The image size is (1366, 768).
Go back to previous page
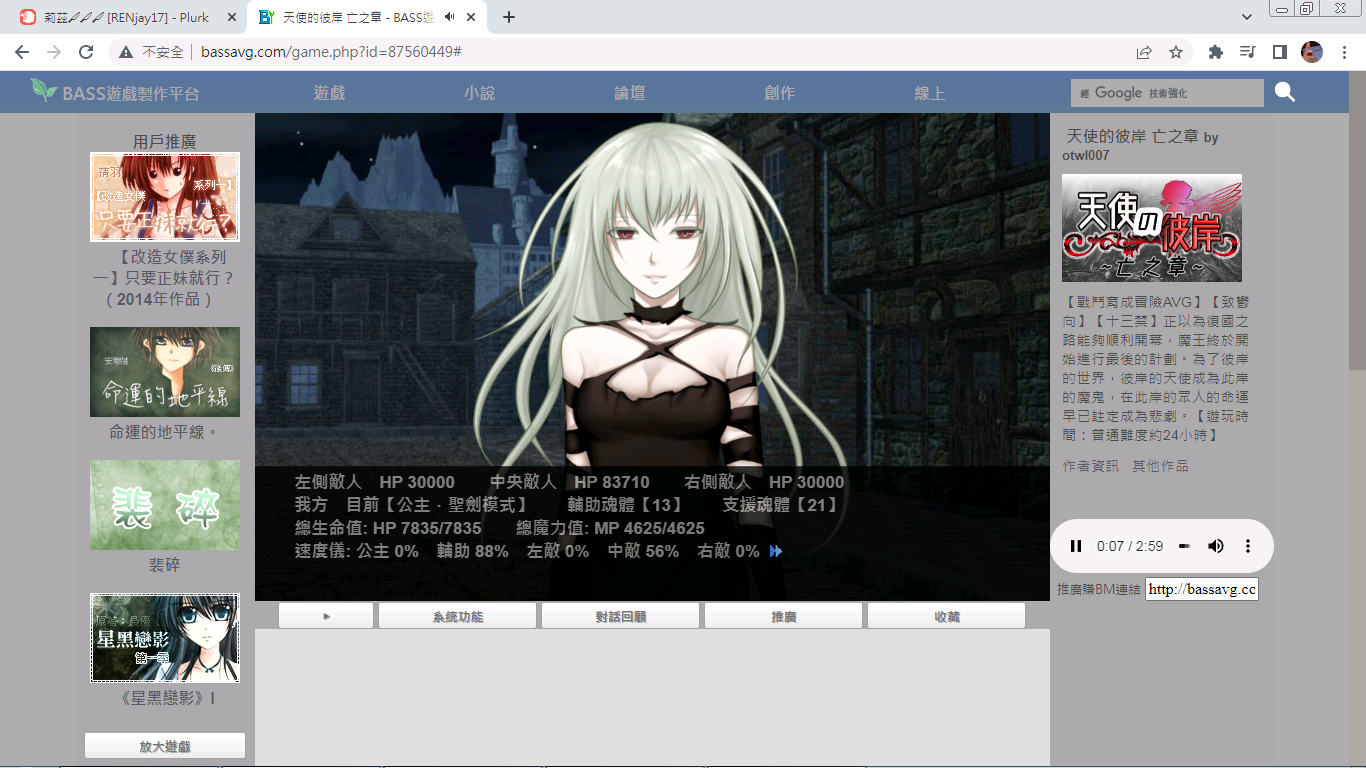pos(22,52)
